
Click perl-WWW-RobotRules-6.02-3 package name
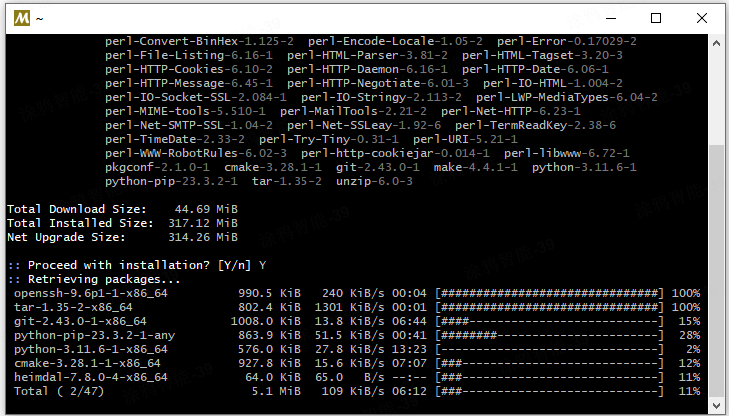coord(196,153)
